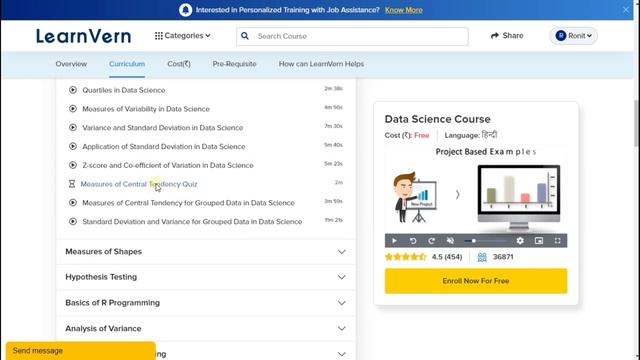Click next arrow in preview slide
The image size is (640, 360).
(458, 195)
